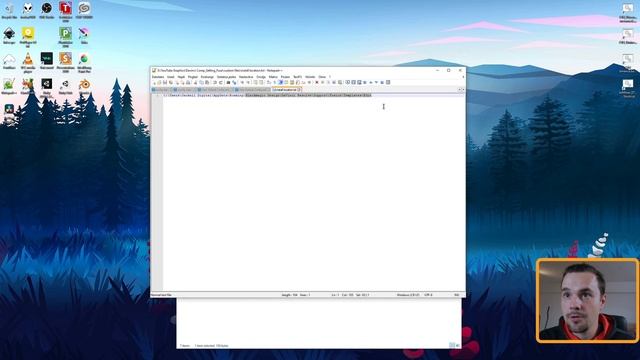
Task: Open the Pogled menu
Action: click(193, 77)
